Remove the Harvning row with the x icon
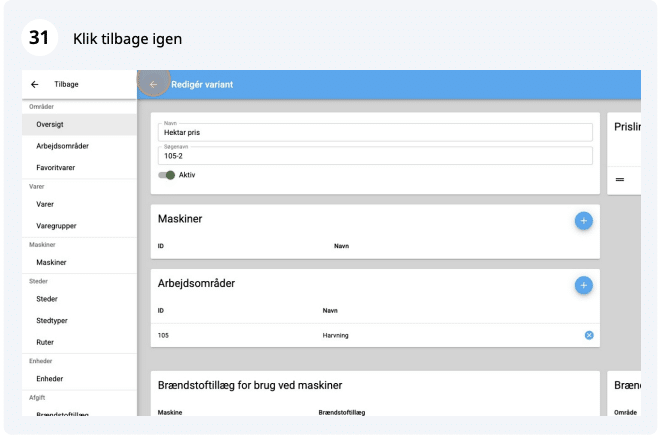This screenshot has width=659, height=441. [589, 335]
